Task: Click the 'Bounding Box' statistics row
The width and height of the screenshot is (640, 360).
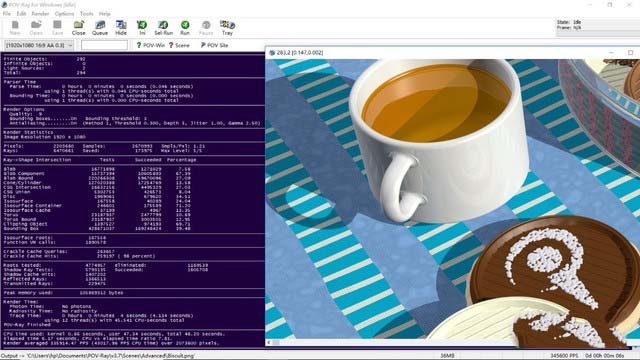Action: (97, 229)
